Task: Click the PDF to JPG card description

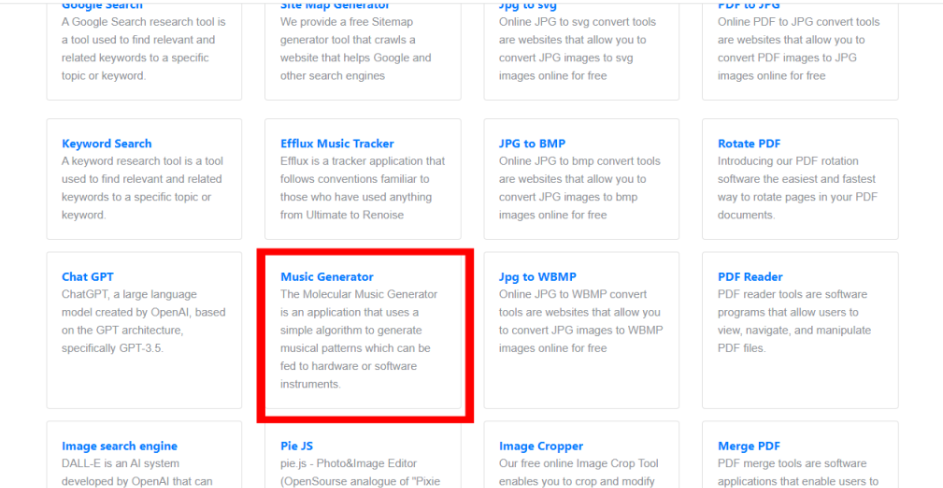Action: coord(798,48)
